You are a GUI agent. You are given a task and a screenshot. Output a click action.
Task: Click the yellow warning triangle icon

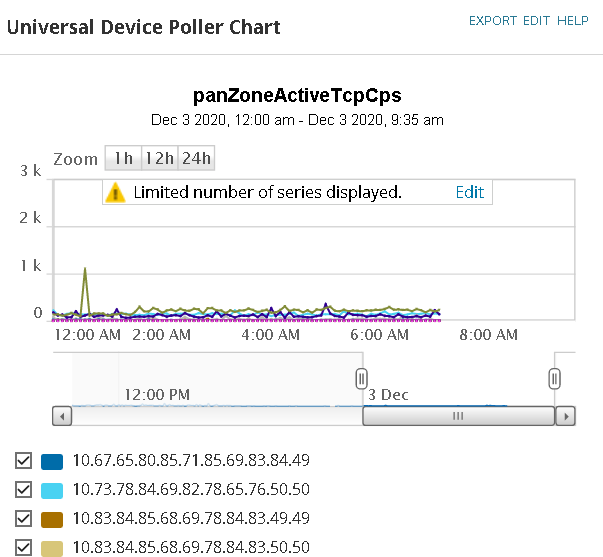116,192
